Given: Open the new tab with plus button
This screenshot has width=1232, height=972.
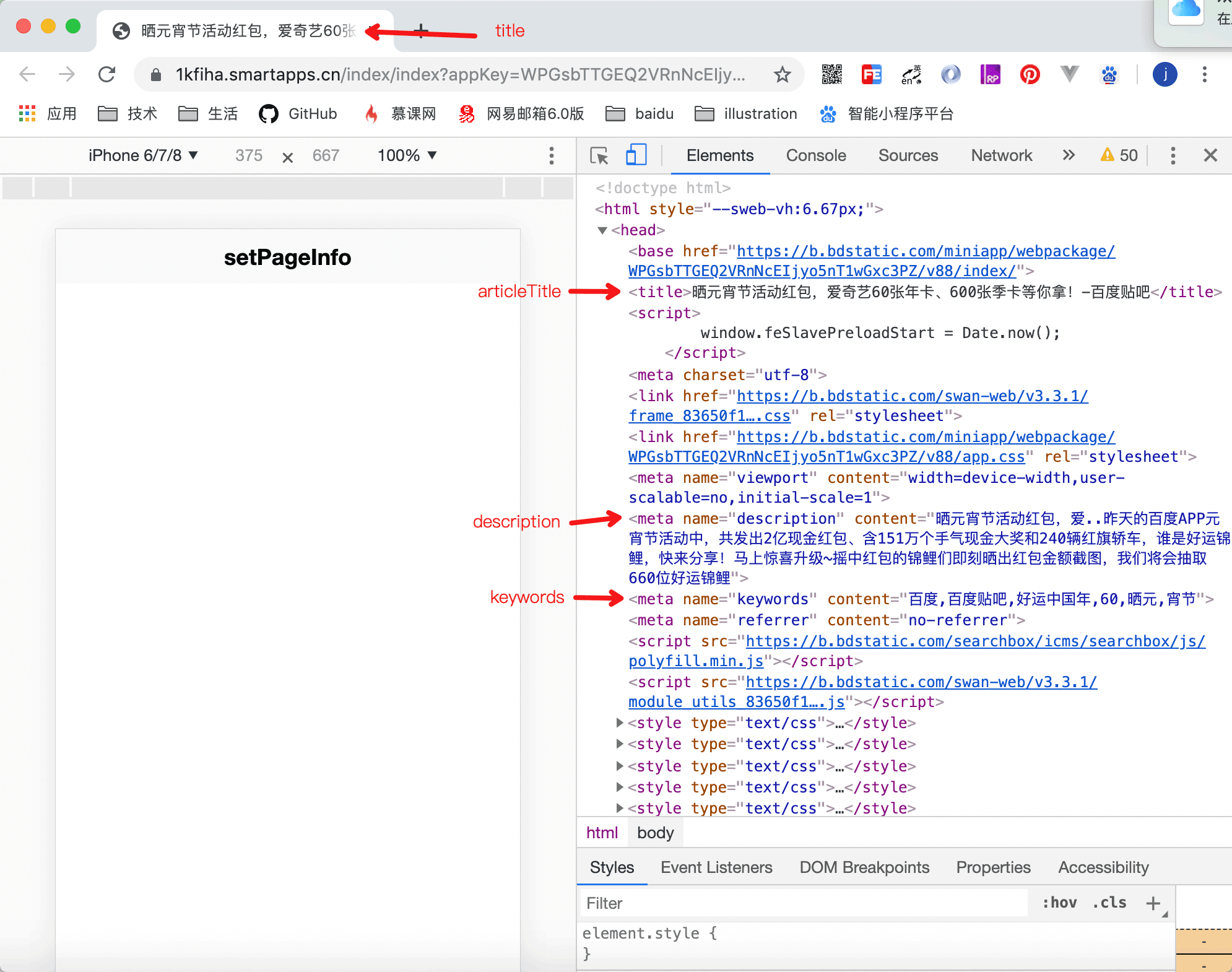Looking at the screenshot, I should click(x=421, y=30).
